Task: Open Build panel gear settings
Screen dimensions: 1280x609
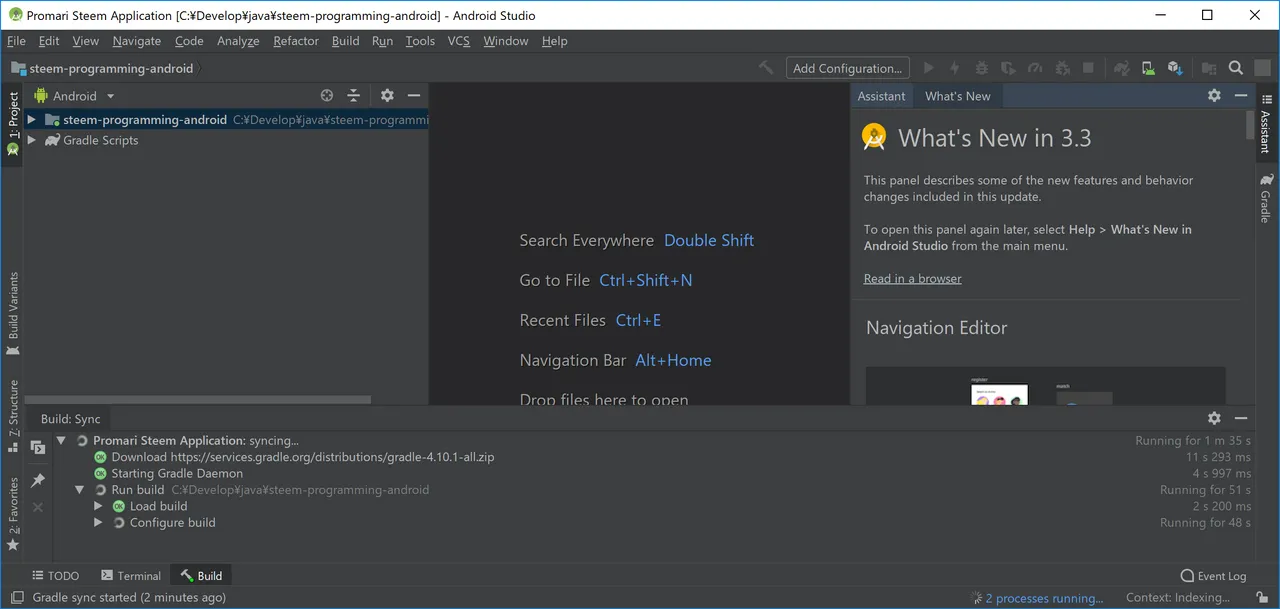Action: coord(1214,419)
